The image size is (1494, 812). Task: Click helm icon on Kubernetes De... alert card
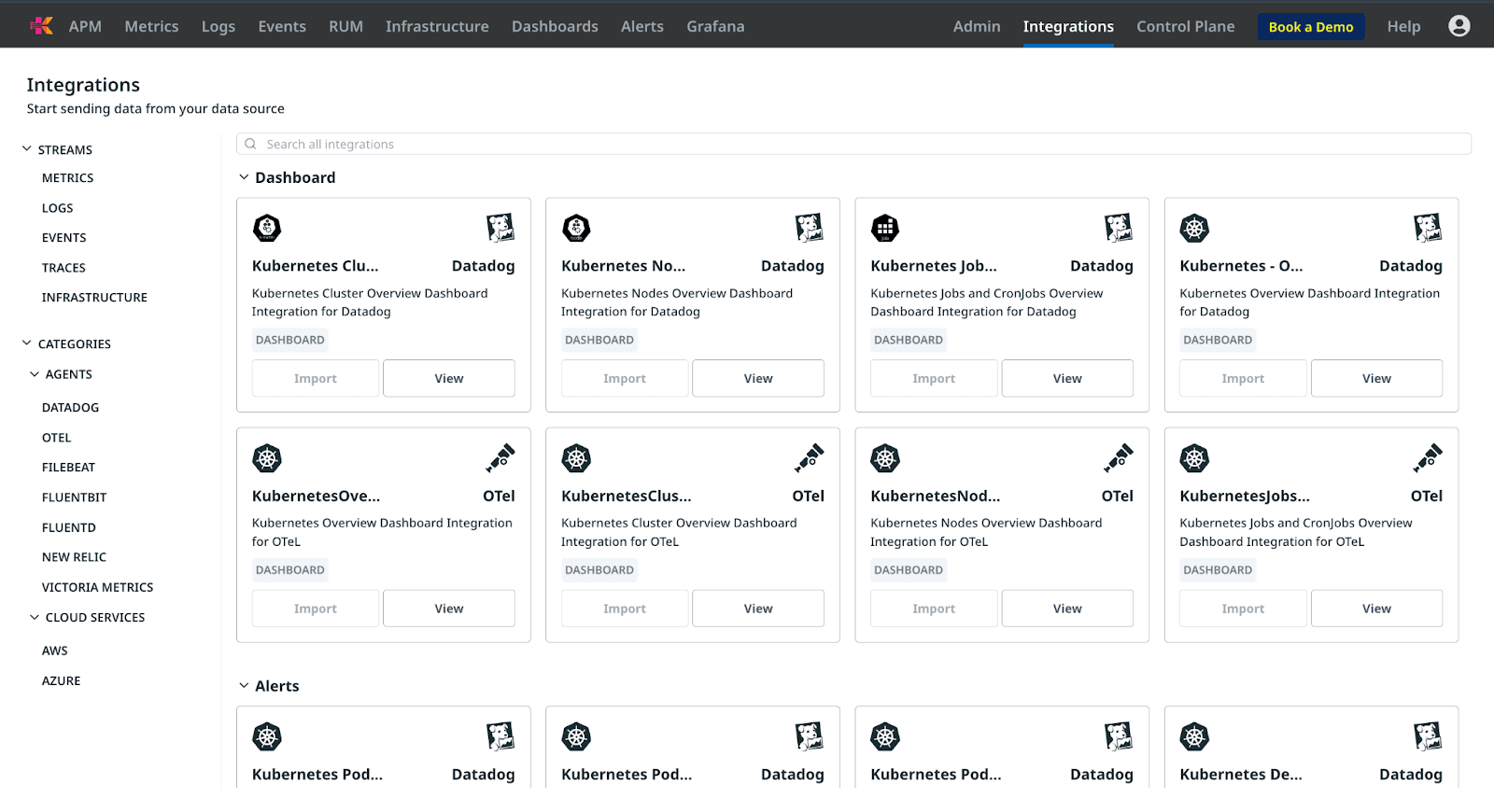(1194, 737)
